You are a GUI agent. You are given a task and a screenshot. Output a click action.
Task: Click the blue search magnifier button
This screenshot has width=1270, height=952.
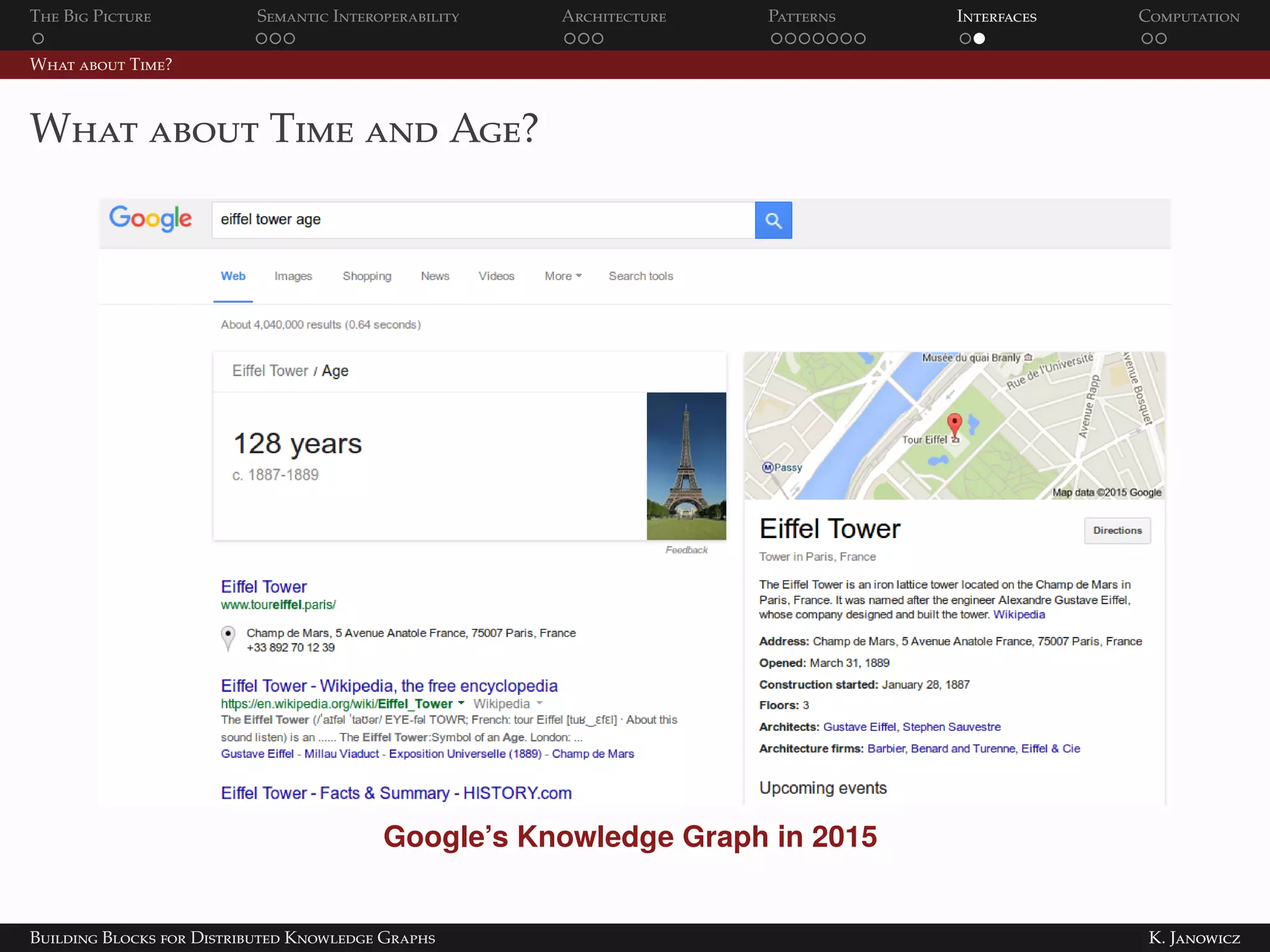tap(773, 220)
